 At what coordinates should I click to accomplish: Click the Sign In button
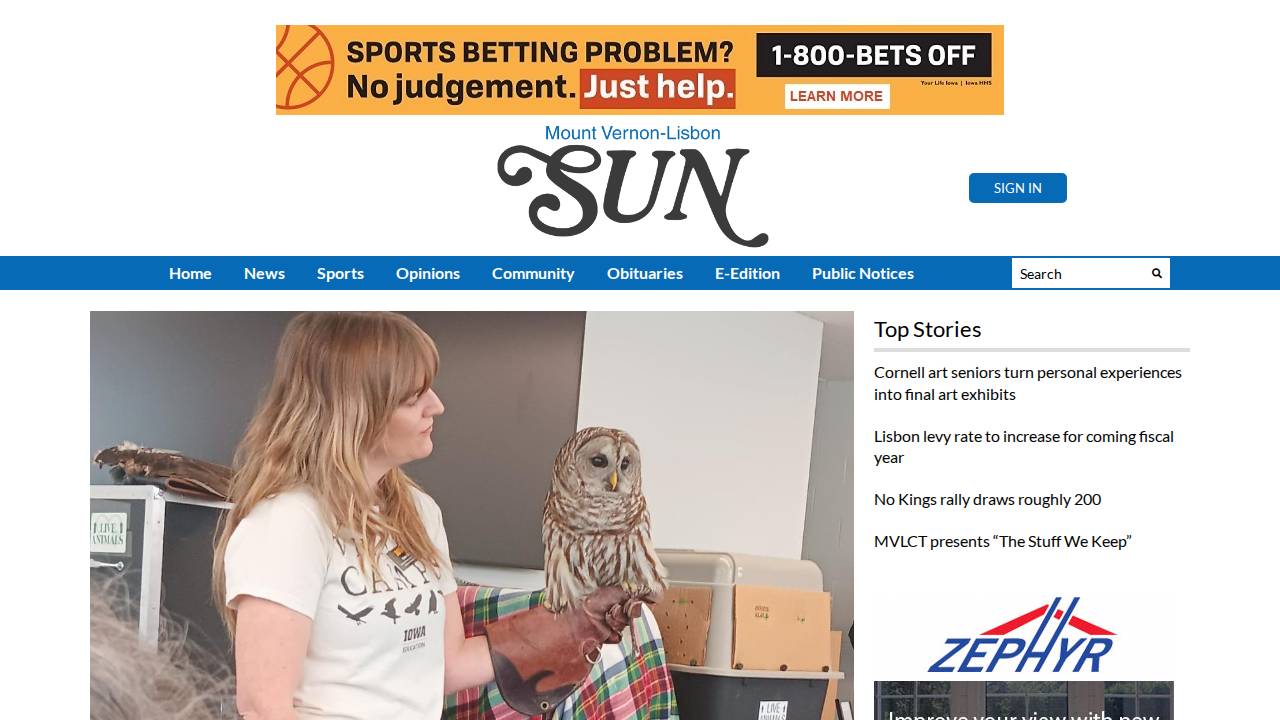[x=1017, y=188]
